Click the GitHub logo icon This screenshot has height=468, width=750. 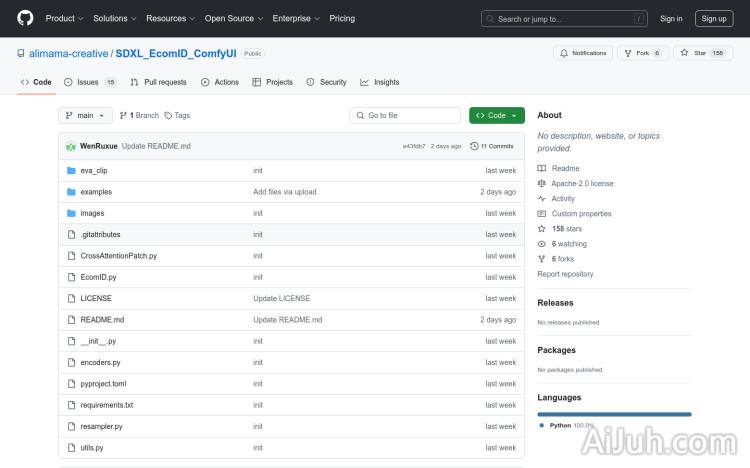(x=25, y=18)
